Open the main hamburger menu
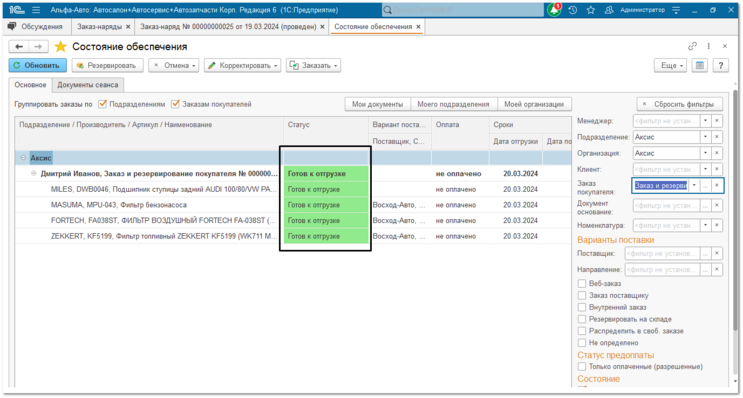 [36, 10]
